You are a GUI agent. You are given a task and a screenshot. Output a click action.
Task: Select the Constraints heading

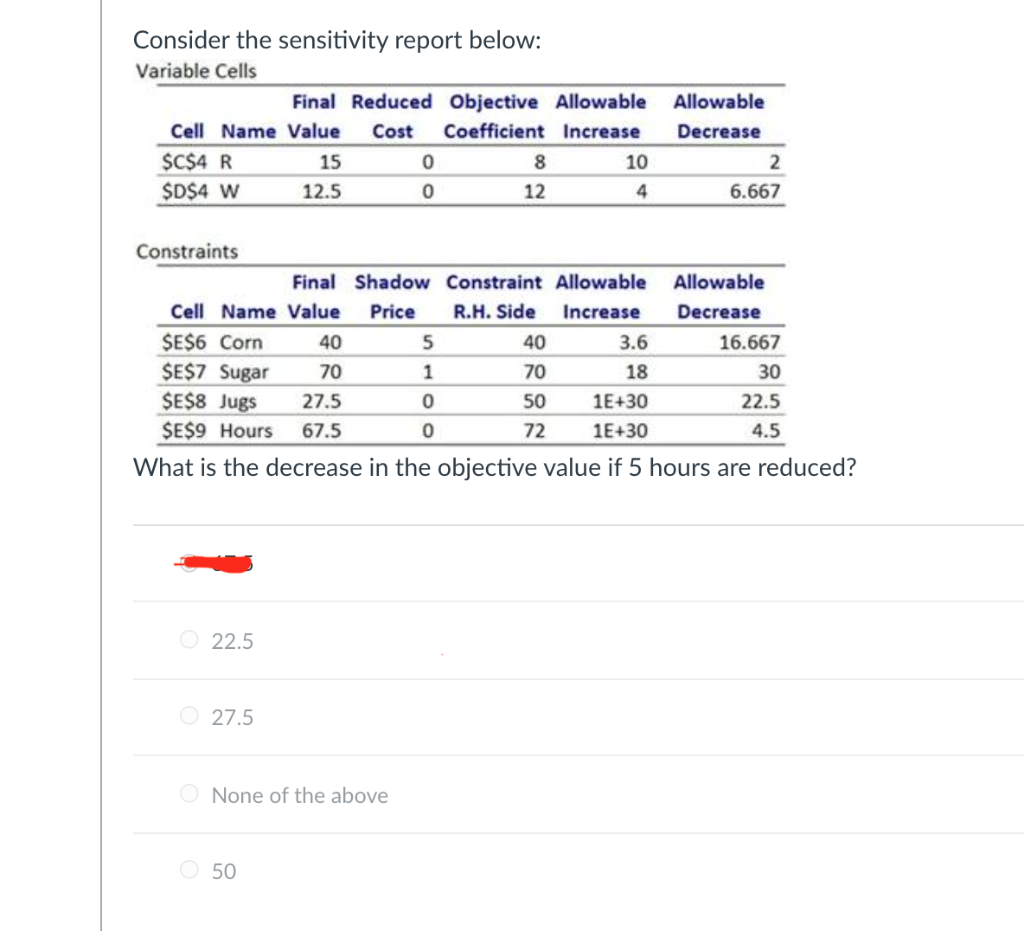(188, 251)
